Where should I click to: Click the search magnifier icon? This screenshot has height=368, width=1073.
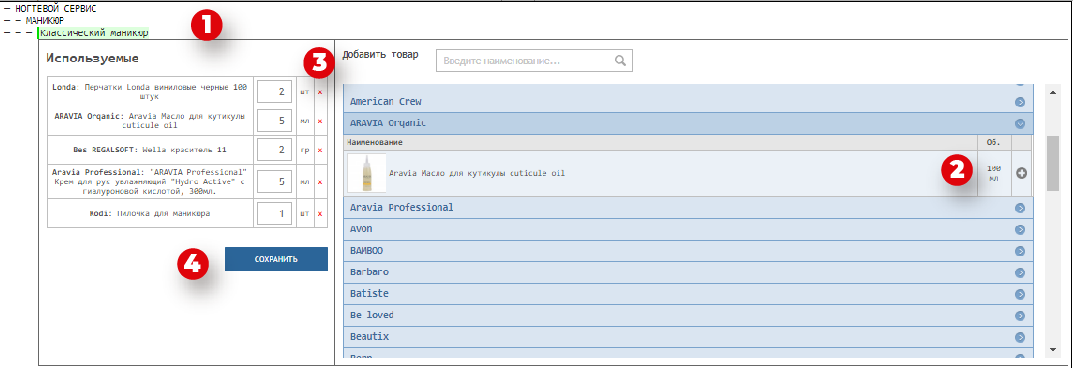point(621,60)
